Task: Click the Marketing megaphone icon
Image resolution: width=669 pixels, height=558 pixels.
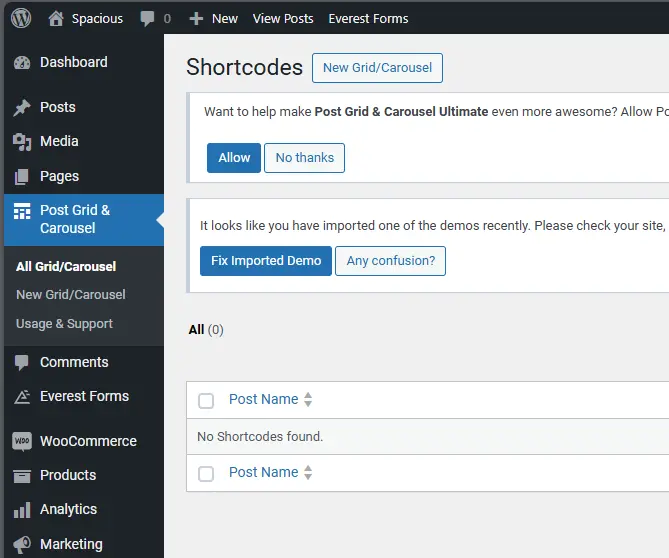Action: click(x=22, y=544)
